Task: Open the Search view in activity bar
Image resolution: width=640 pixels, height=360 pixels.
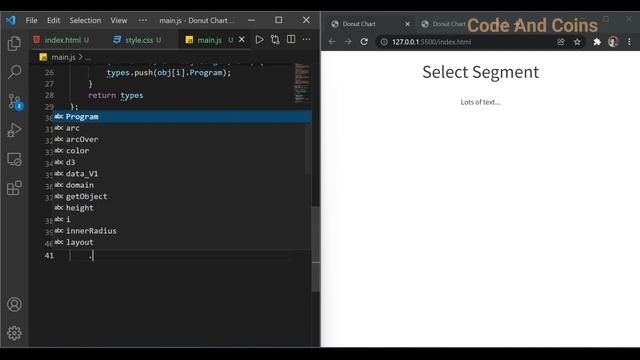Action: tap(14, 72)
